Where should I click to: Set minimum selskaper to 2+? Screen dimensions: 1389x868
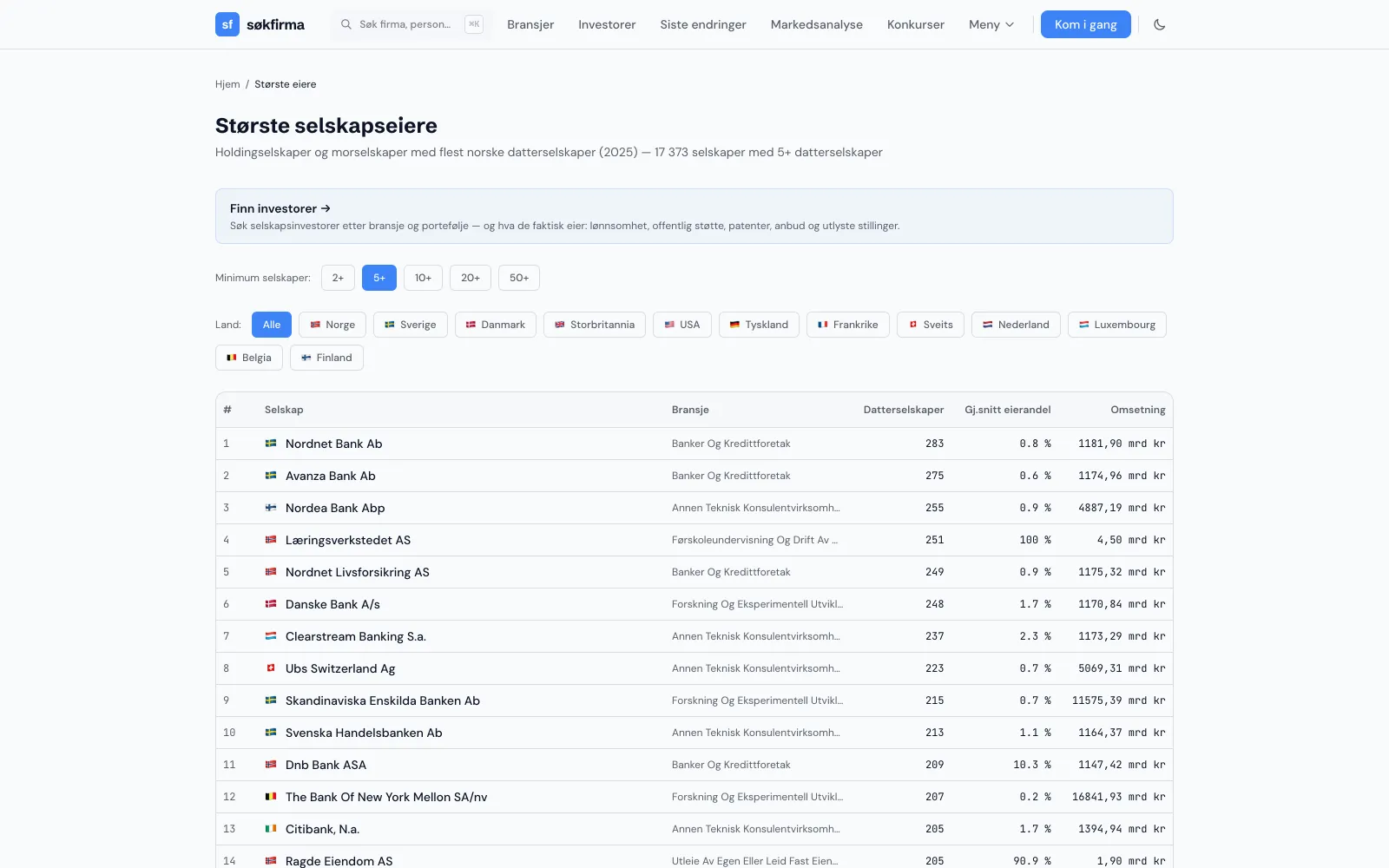(x=338, y=278)
